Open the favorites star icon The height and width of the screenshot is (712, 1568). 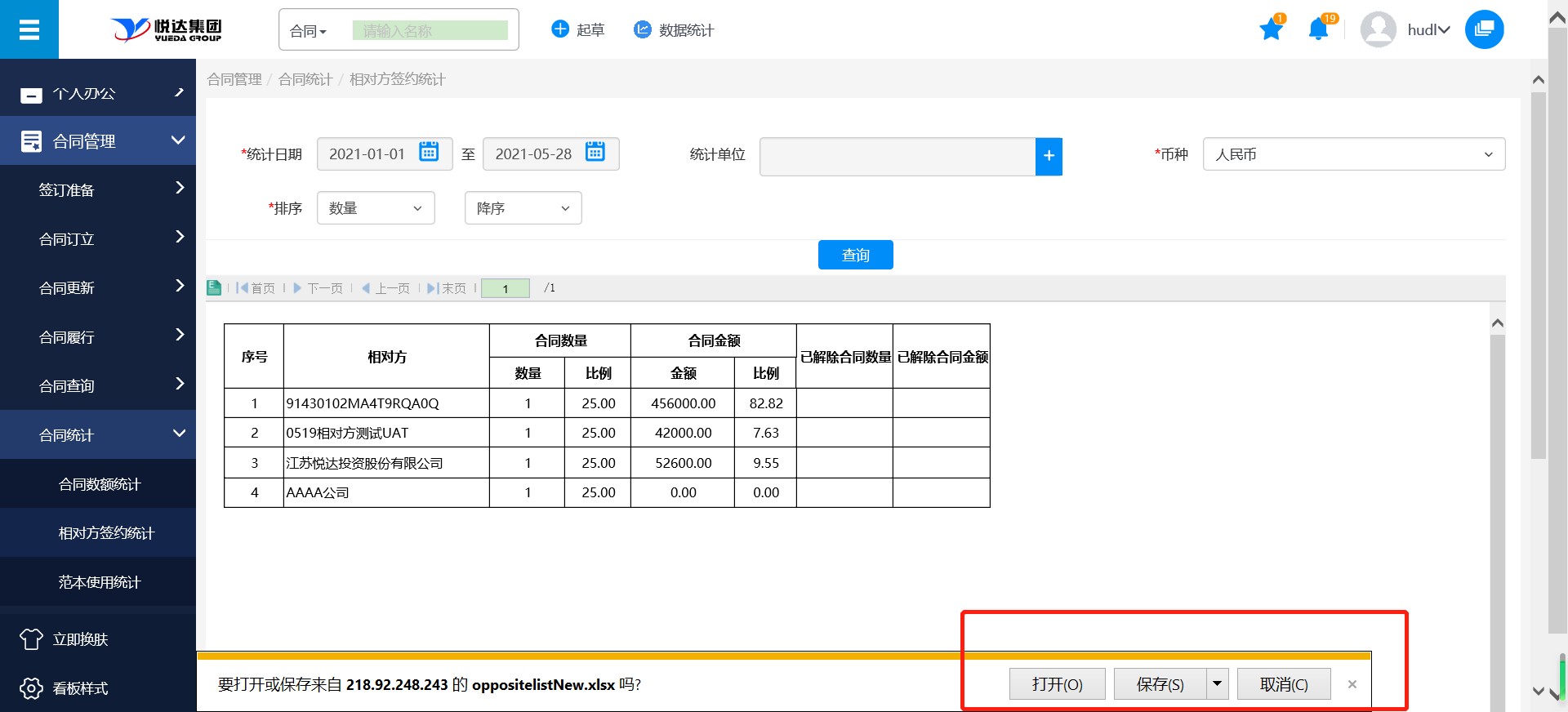point(1271,30)
